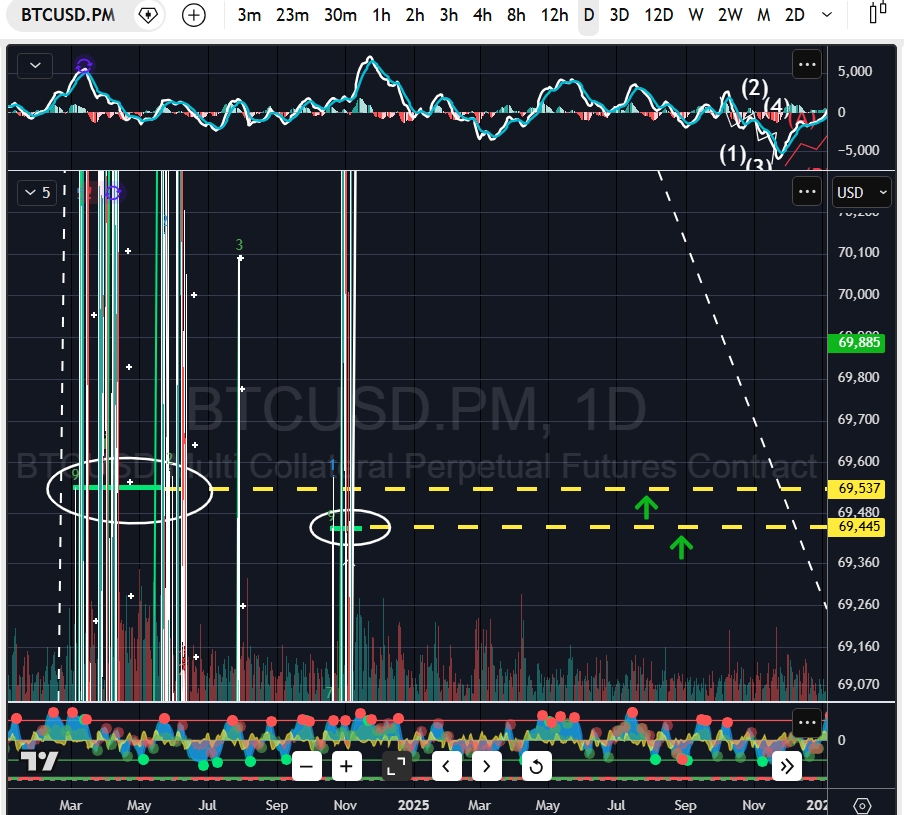Click the 5,000 indicator scale value

[x=855, y=71]
